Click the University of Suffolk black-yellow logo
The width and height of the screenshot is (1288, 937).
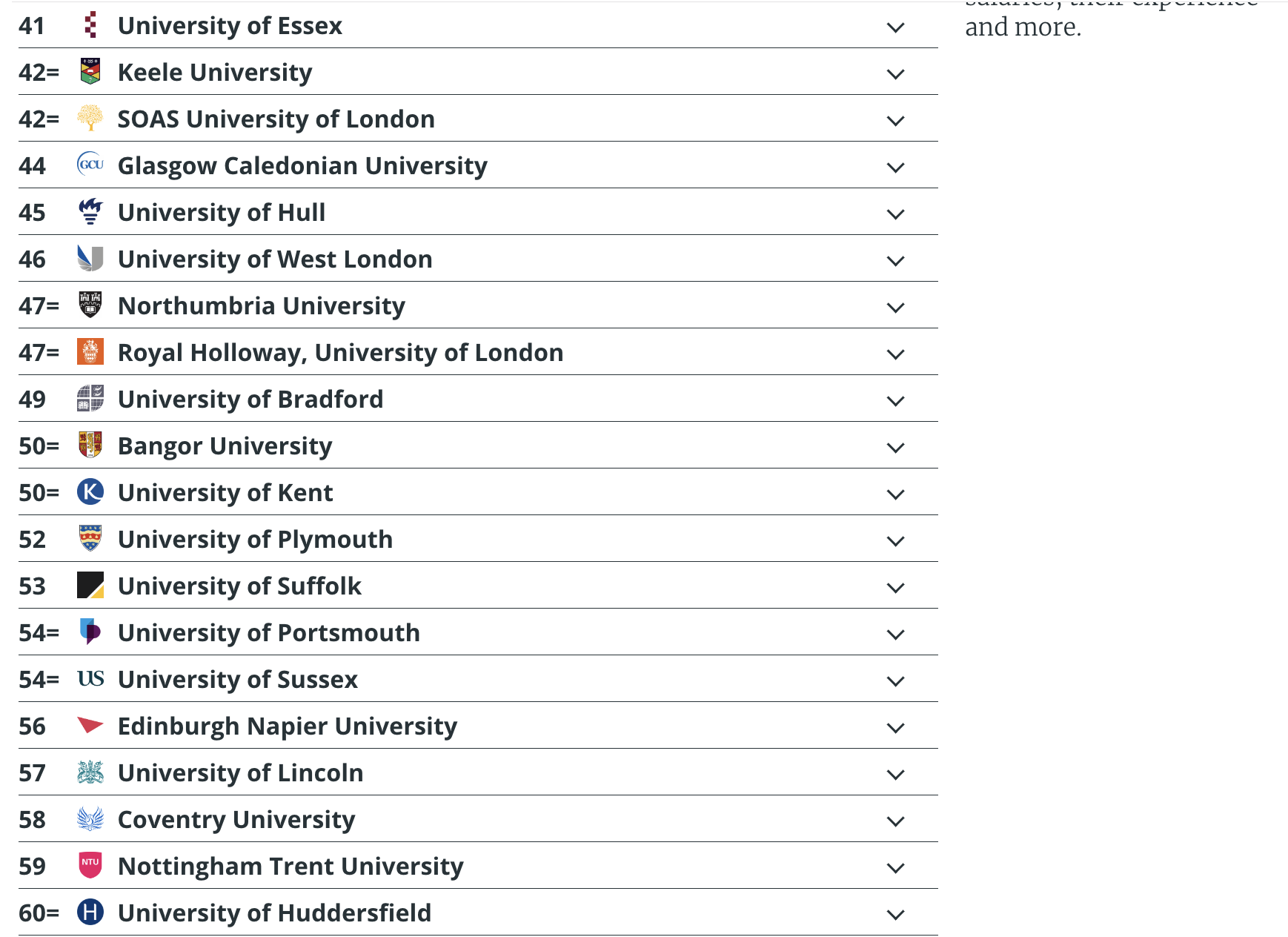tap(90, 586)
